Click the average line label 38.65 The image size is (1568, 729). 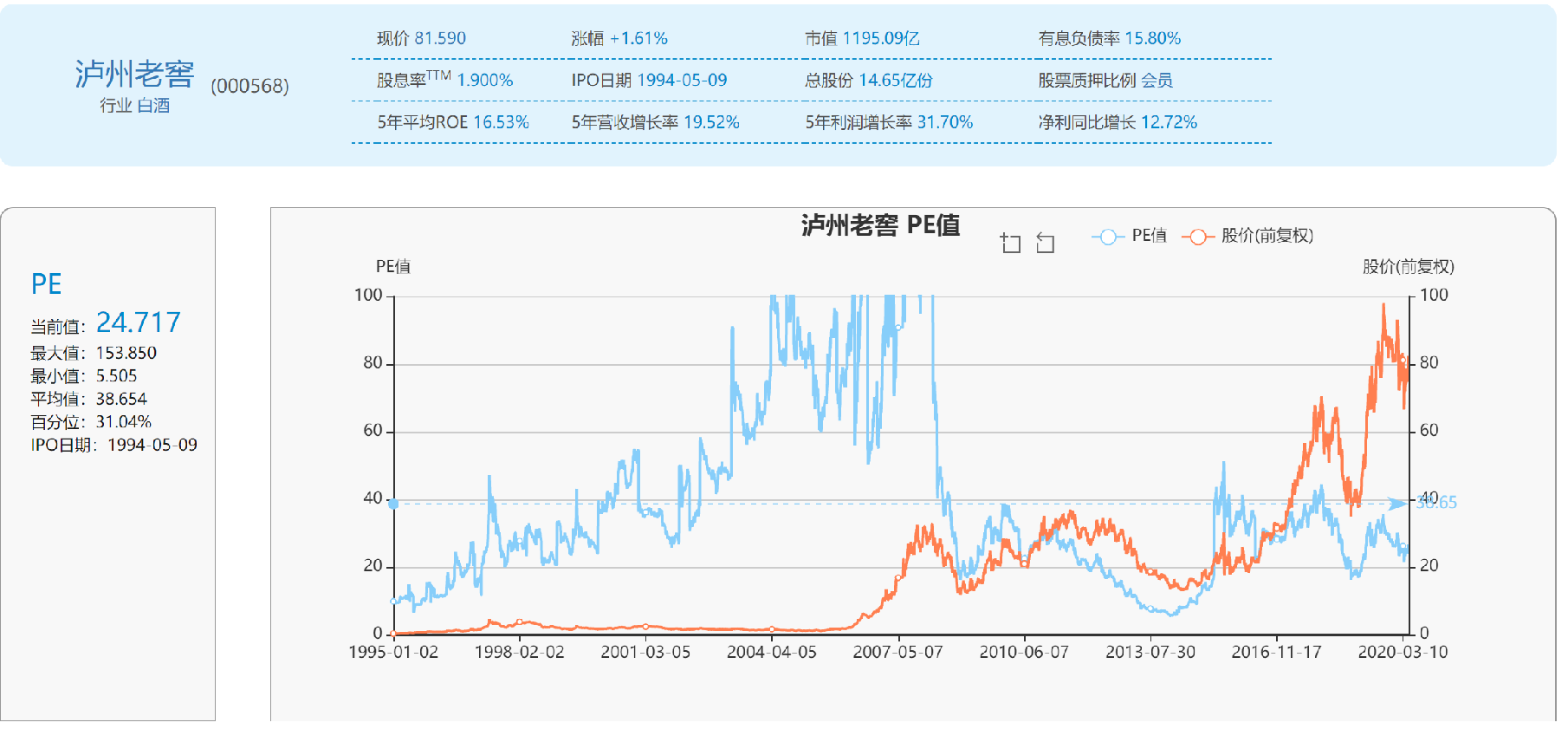click(1435, 502)
